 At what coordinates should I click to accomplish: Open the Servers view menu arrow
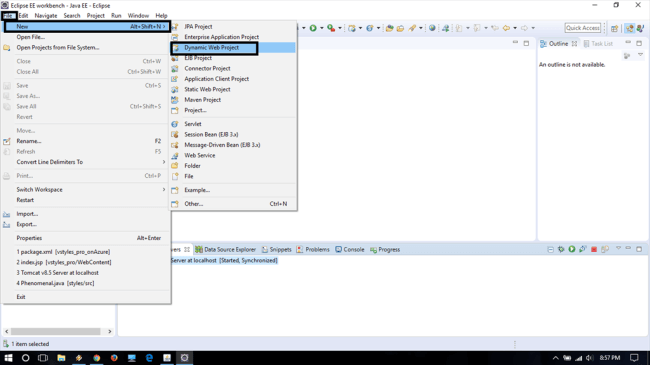tap(618, 248)
